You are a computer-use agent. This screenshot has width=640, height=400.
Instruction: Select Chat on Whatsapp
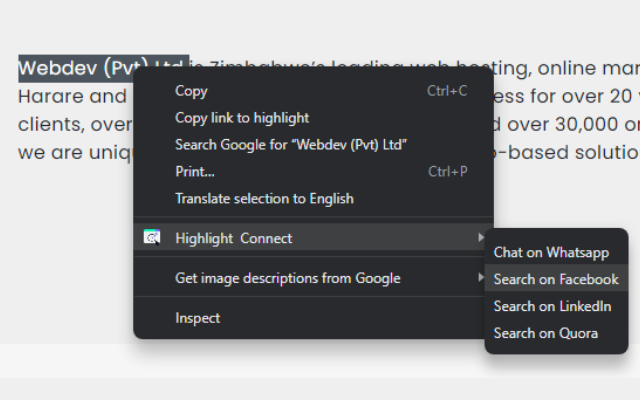(x=556, y=253)
